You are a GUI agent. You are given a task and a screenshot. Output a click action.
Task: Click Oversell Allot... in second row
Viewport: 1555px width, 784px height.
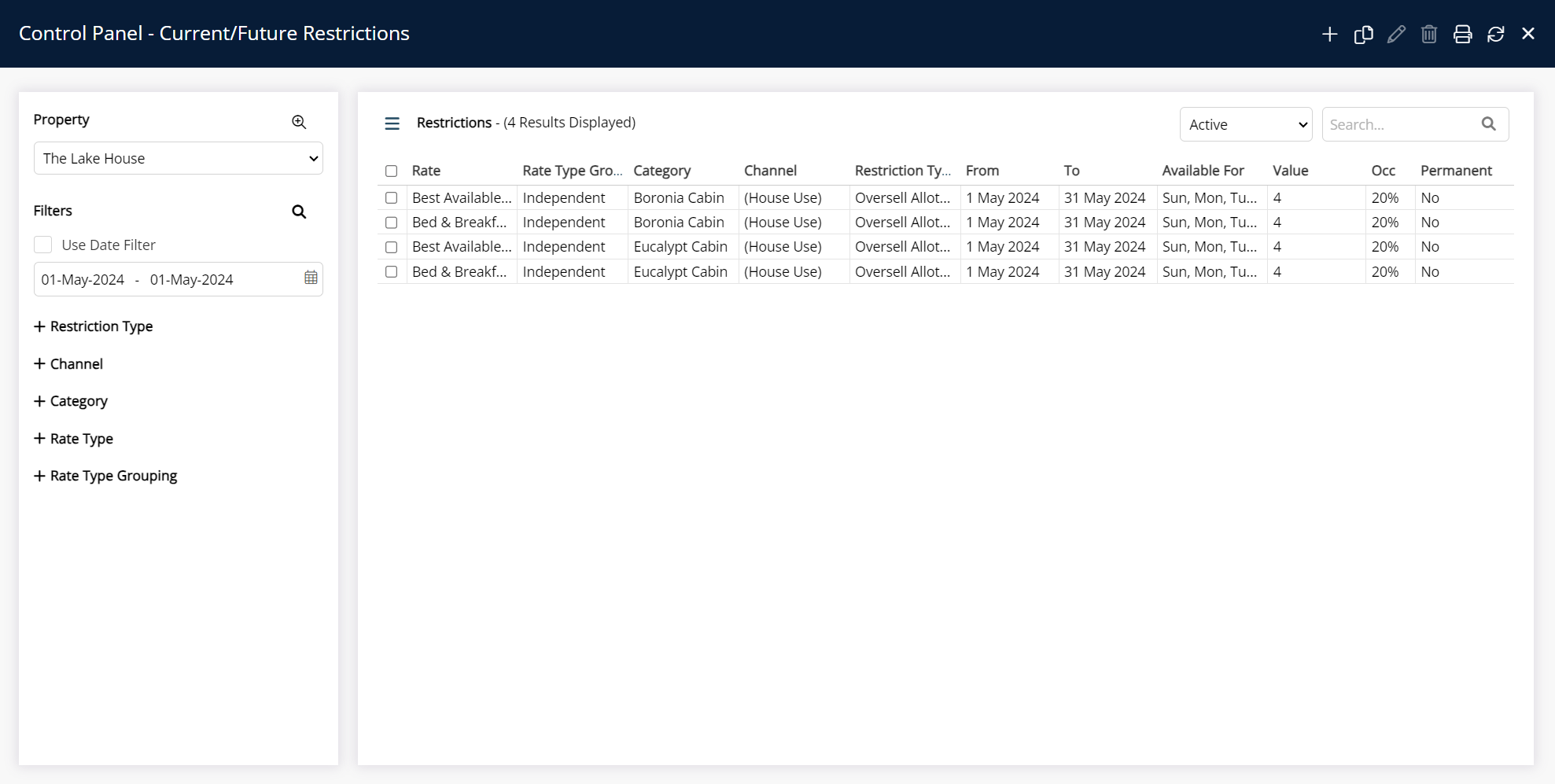pyautogui.click(x=902, y=223)
